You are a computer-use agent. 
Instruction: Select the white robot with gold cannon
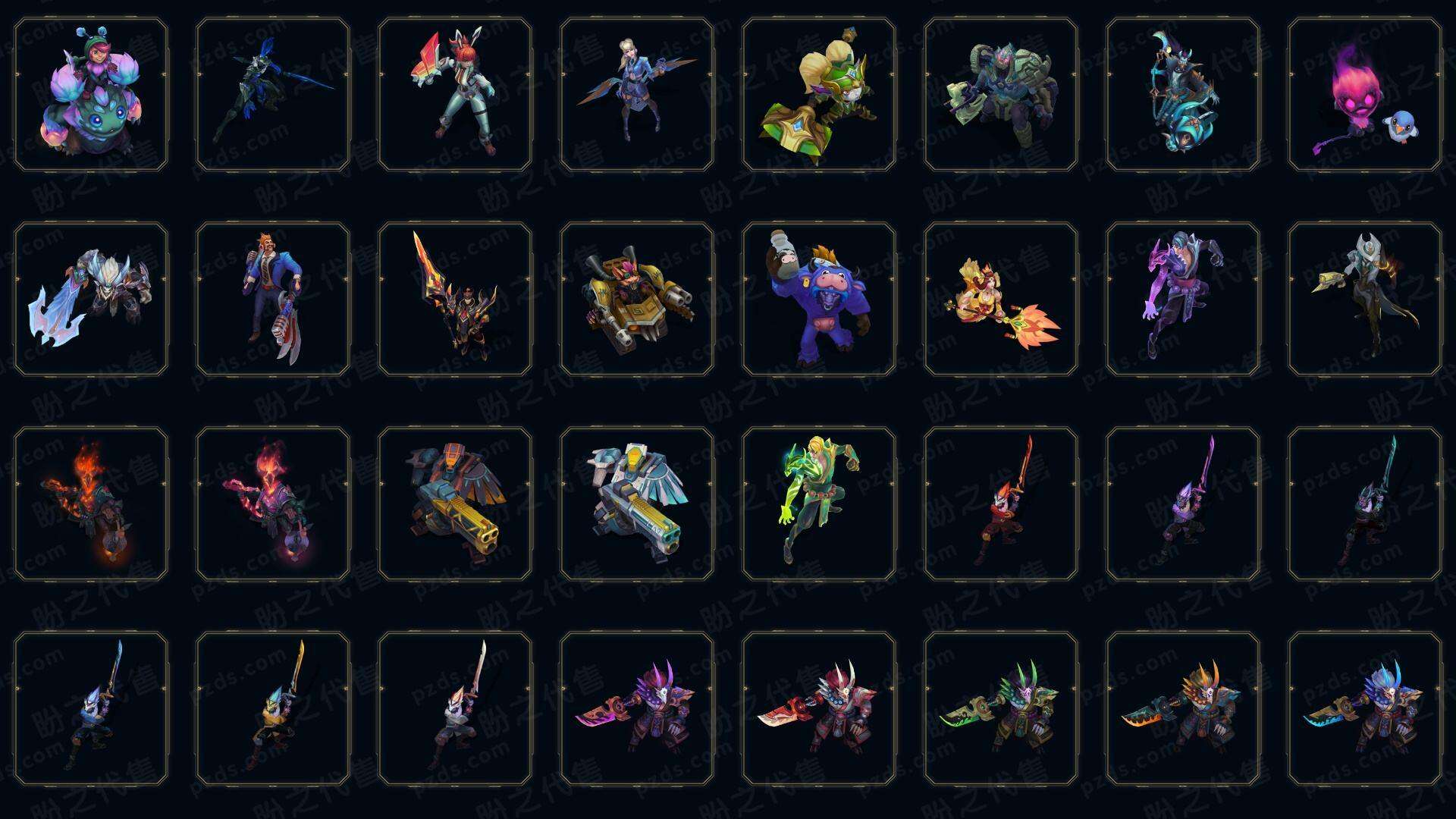click(x=637, y=504)
